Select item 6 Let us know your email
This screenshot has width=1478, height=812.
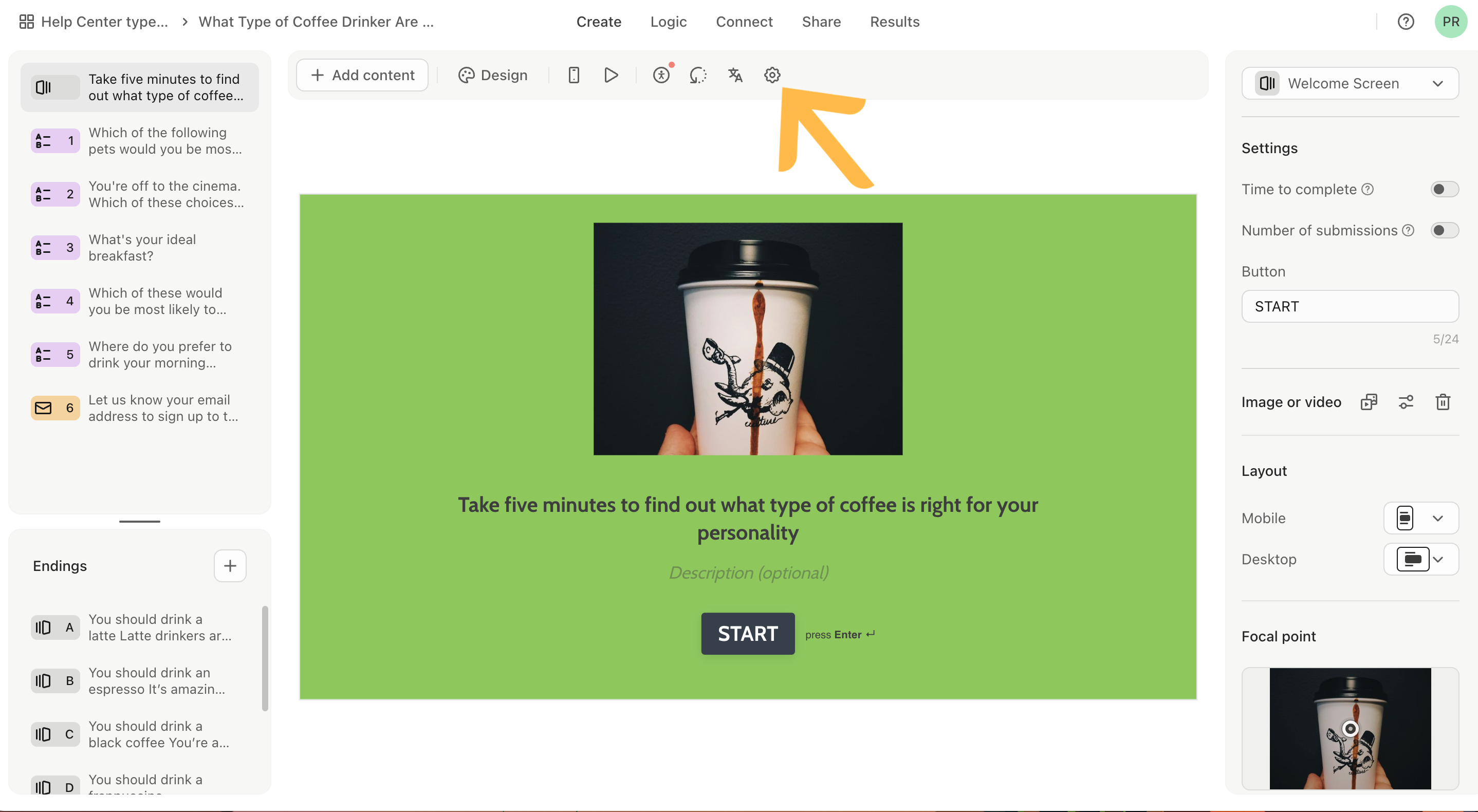(140, 408)
